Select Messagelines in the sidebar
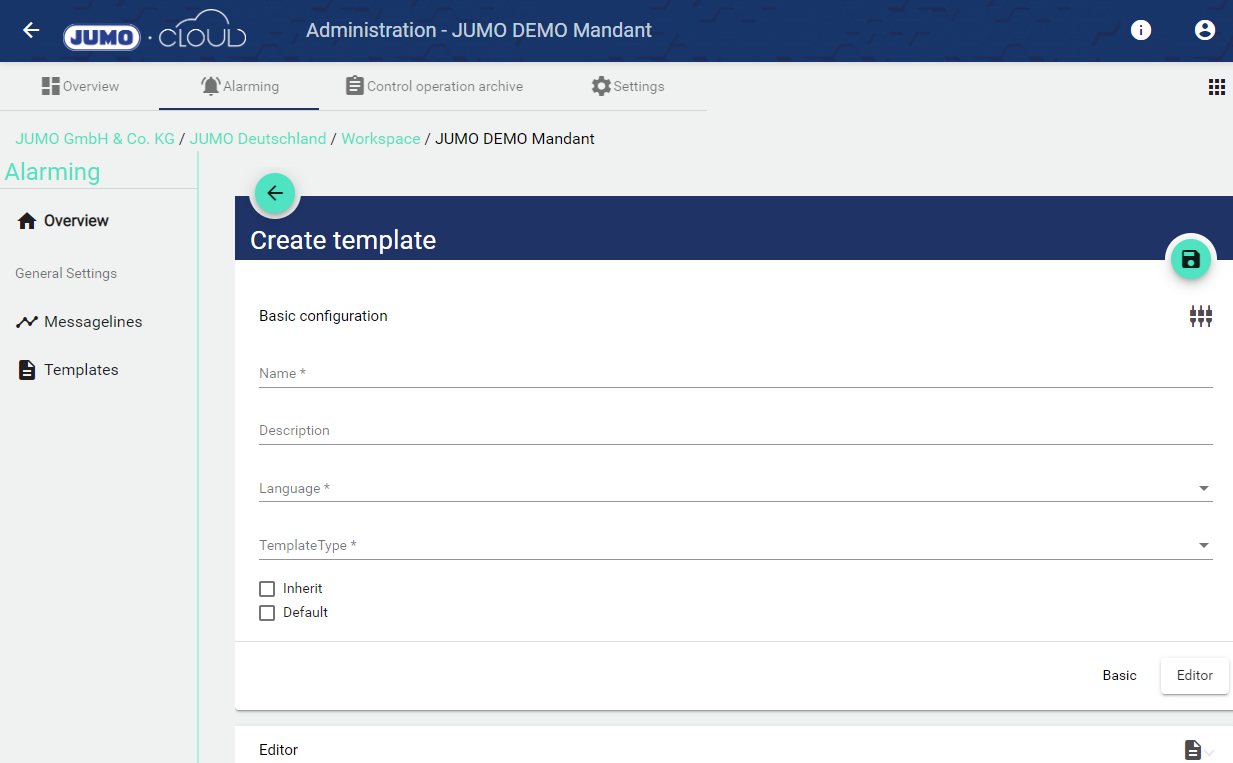 pos(93,322)
